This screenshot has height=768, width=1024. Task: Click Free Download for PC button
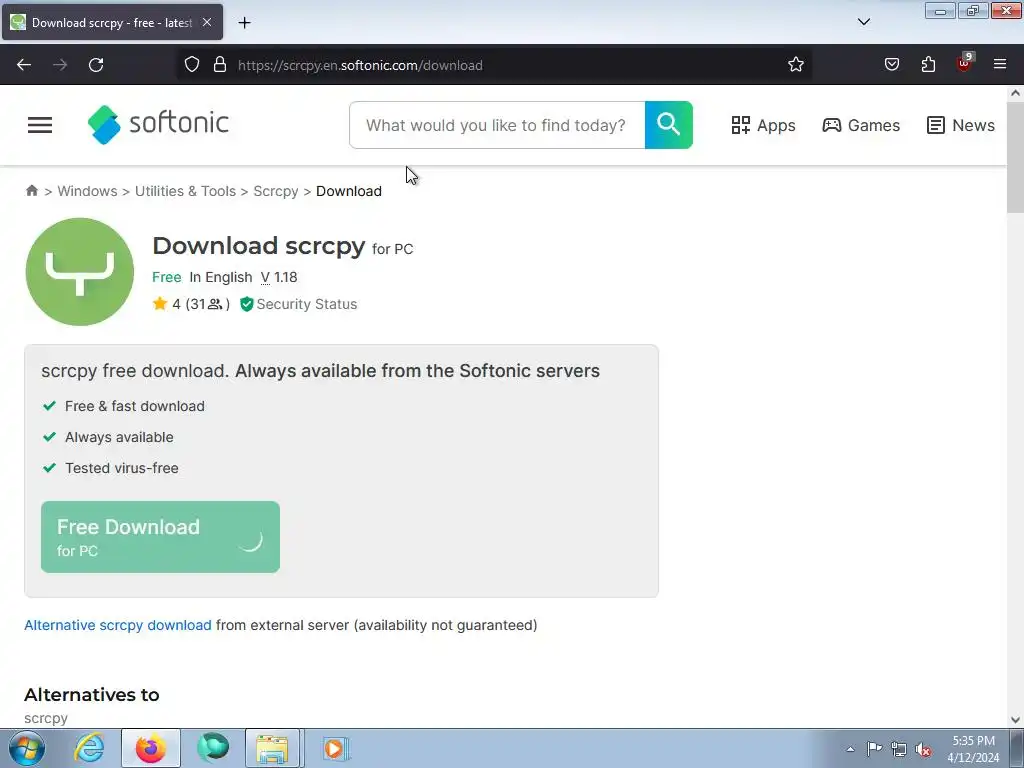[x=160, y=537]
